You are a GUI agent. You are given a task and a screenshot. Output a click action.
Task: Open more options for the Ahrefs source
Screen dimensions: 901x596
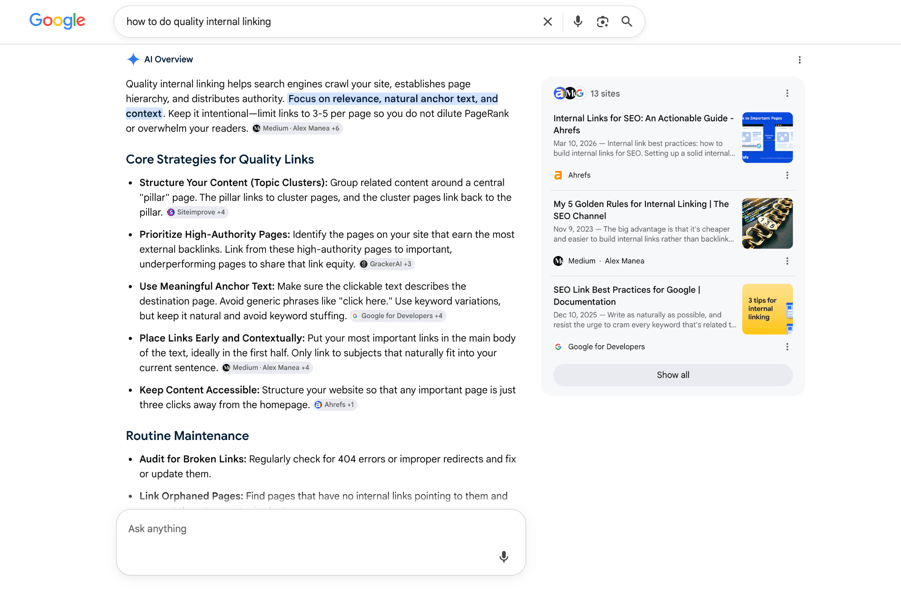pos(787,175)
